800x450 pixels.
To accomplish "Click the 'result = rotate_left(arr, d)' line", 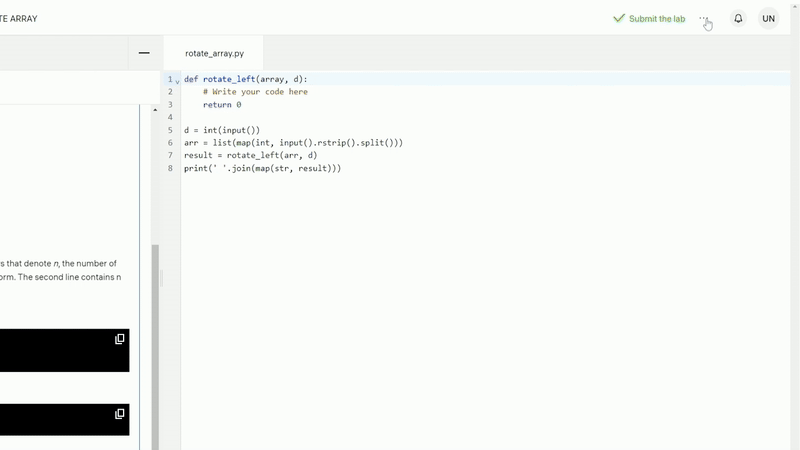I will (251, 156).
